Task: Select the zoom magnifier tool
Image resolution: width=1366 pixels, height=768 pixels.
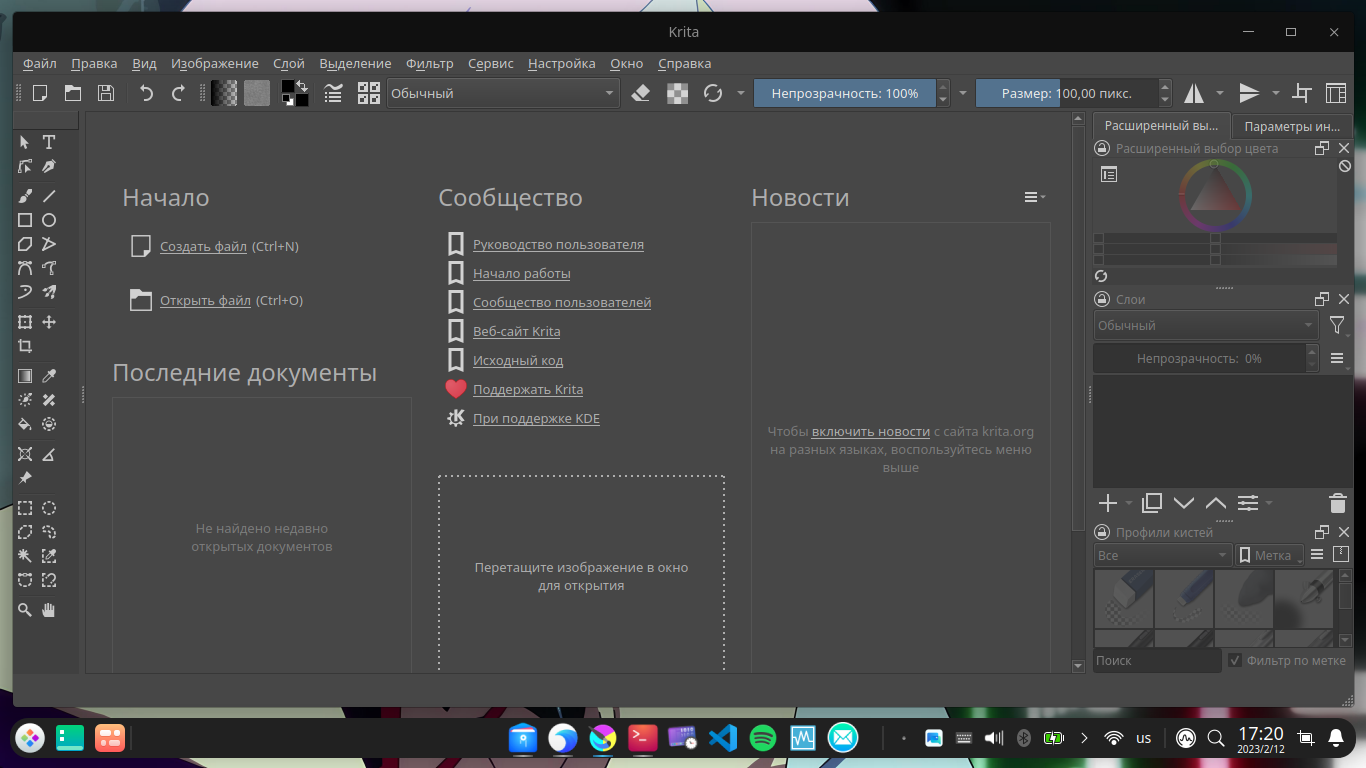Action: click(x=25, y=610)
